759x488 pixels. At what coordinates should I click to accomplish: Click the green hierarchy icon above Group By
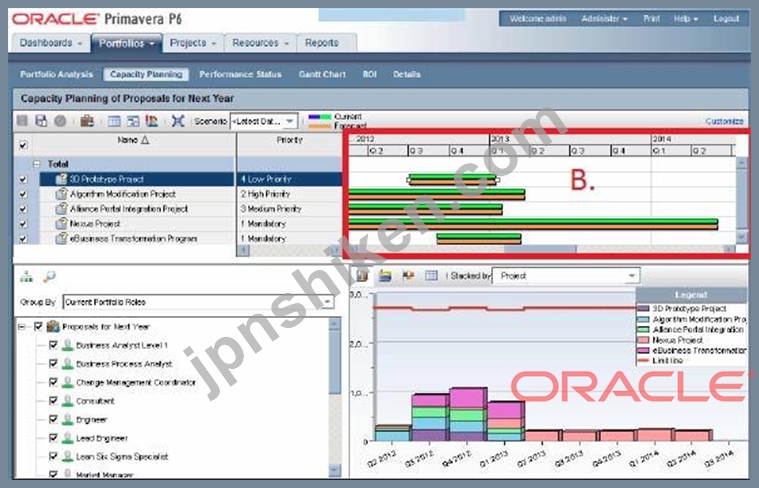(x=27, y=276)
